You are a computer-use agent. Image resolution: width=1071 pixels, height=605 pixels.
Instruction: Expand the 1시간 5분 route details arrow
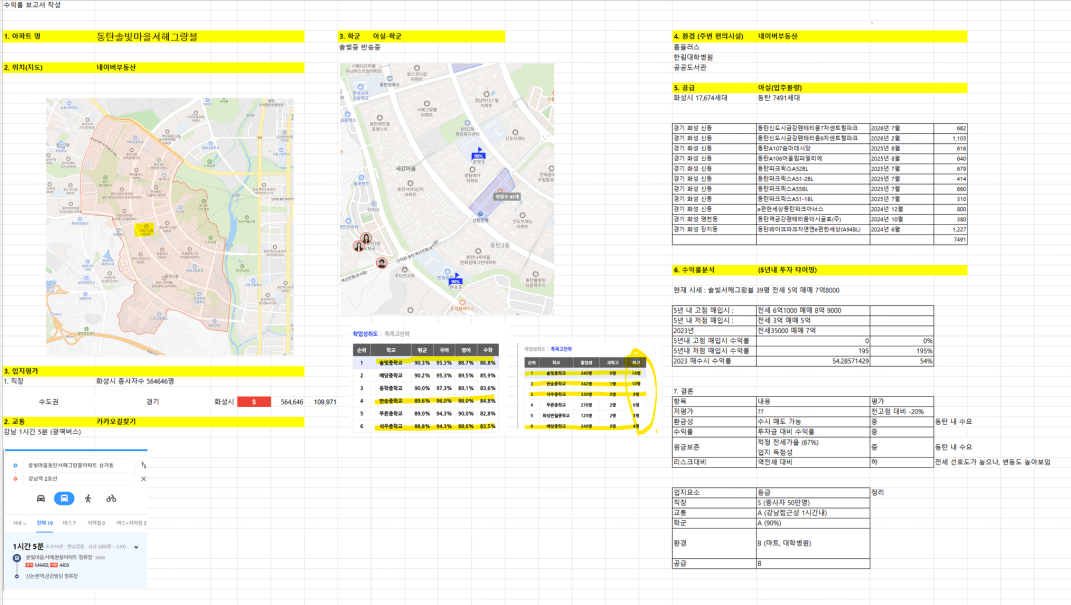136,547
